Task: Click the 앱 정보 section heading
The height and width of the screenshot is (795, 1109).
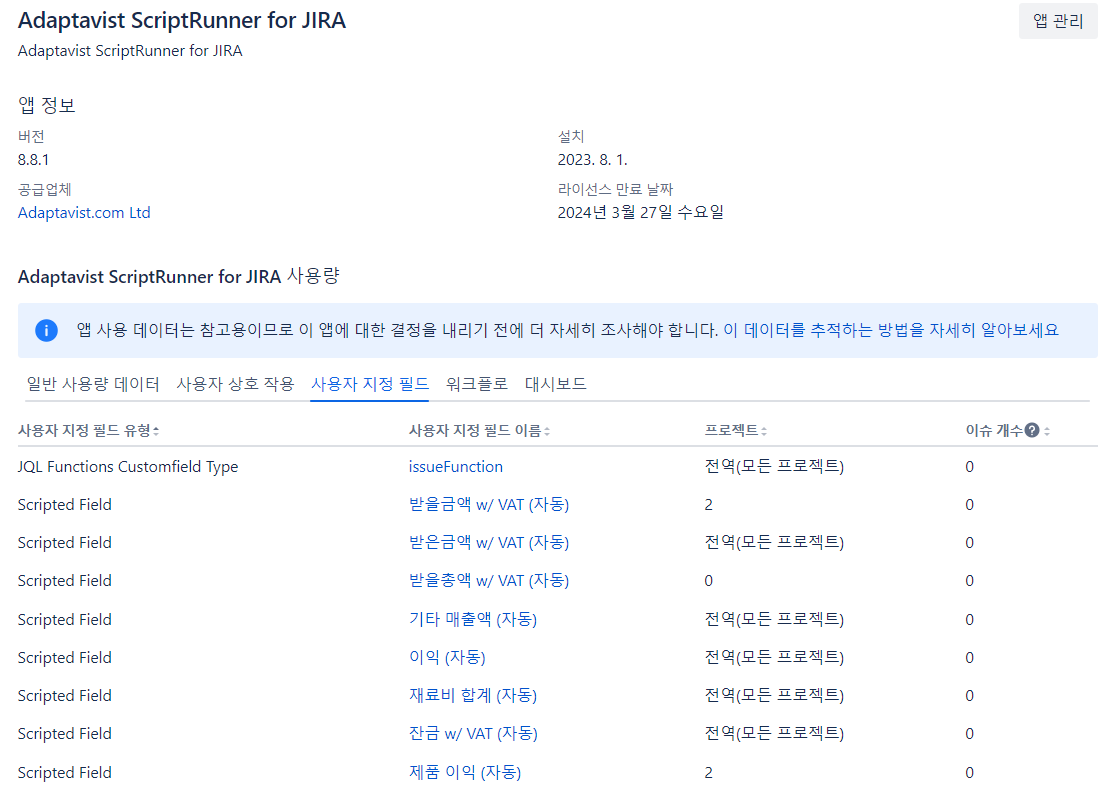Action: coord(47,105)
